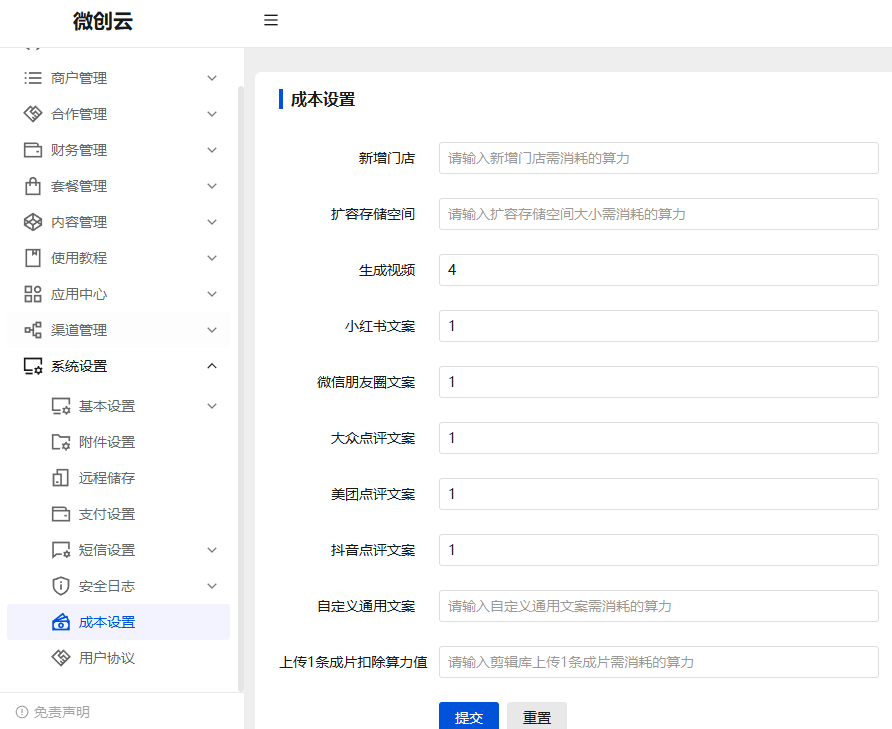This screenshot has height=729, width=892.
Task: Go to 支付设置 page
Action: (x=118, y=514)
